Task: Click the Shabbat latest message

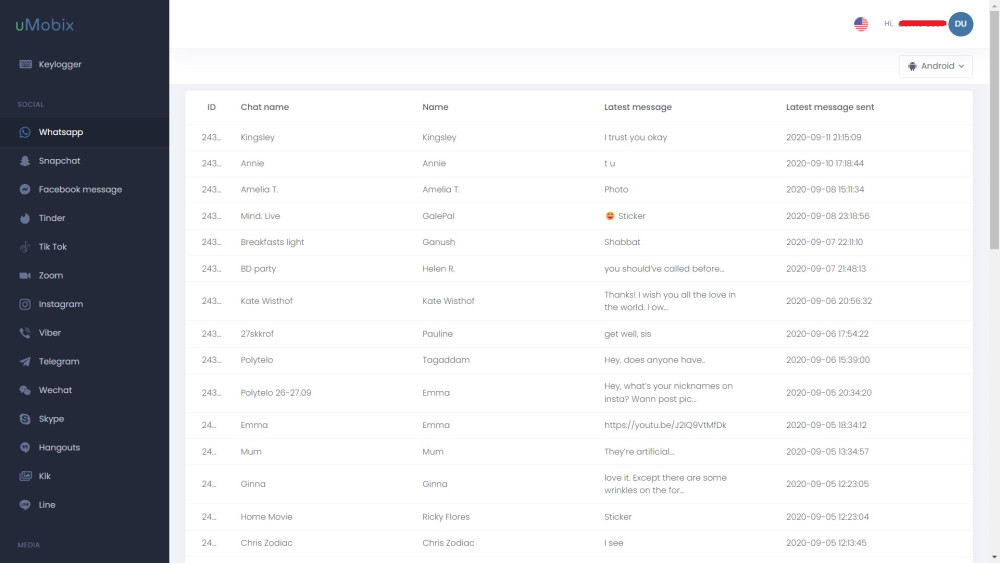Action: click(x=622, y=242)
